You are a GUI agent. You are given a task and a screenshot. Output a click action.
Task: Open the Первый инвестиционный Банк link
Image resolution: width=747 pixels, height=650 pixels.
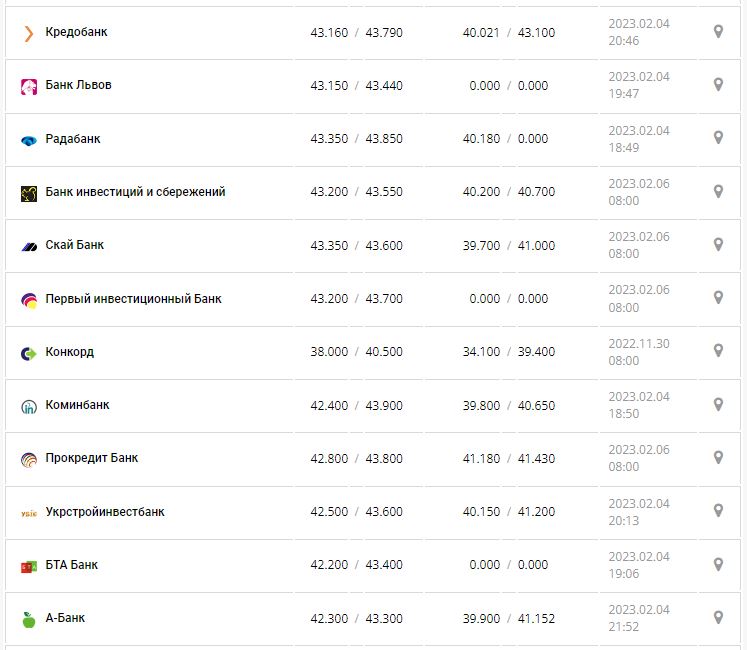pyautogui.click(x=133, y=299)
